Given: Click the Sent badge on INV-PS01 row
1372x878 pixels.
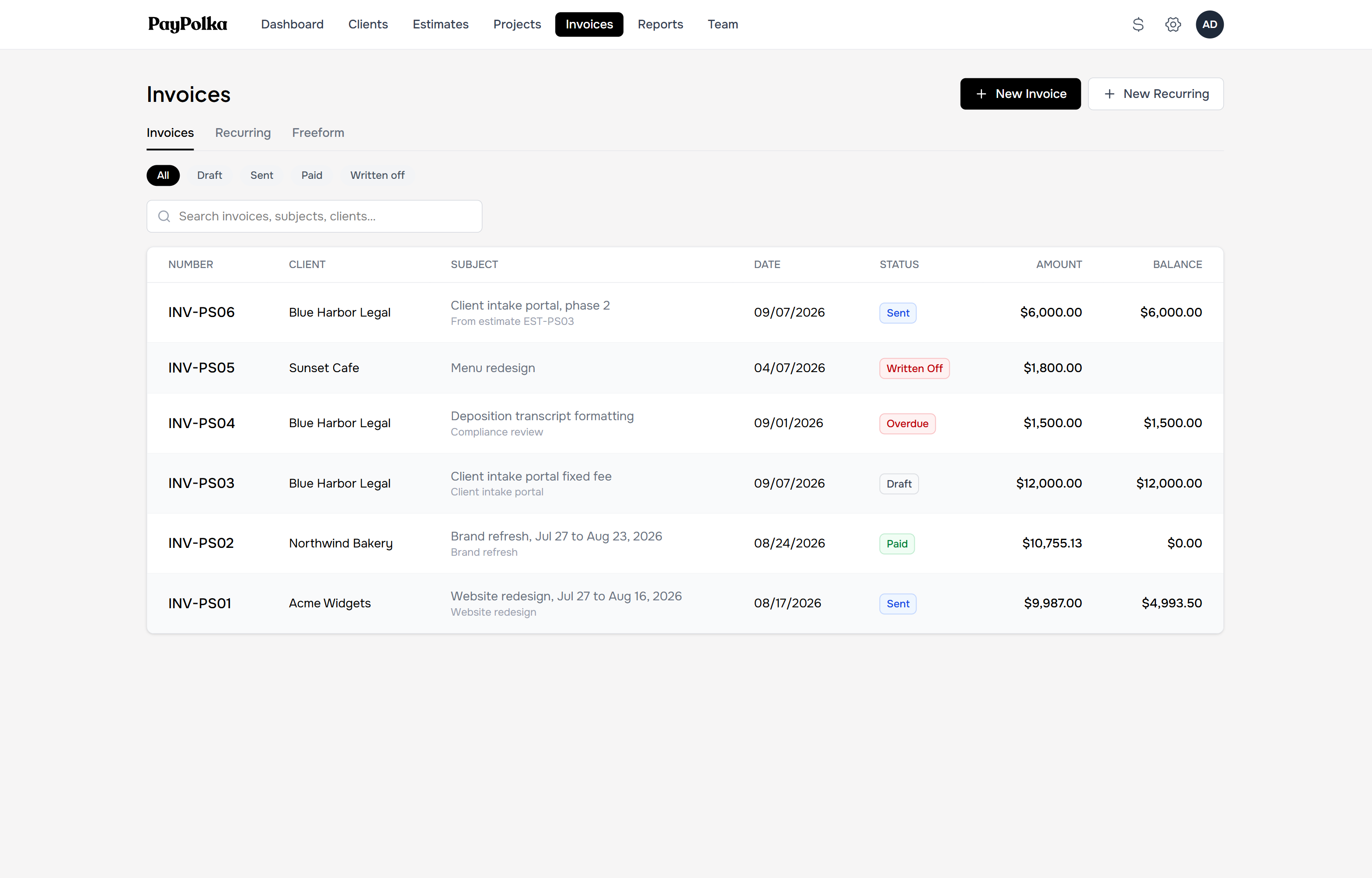Looking at the screenshot, I should (898, 604).
